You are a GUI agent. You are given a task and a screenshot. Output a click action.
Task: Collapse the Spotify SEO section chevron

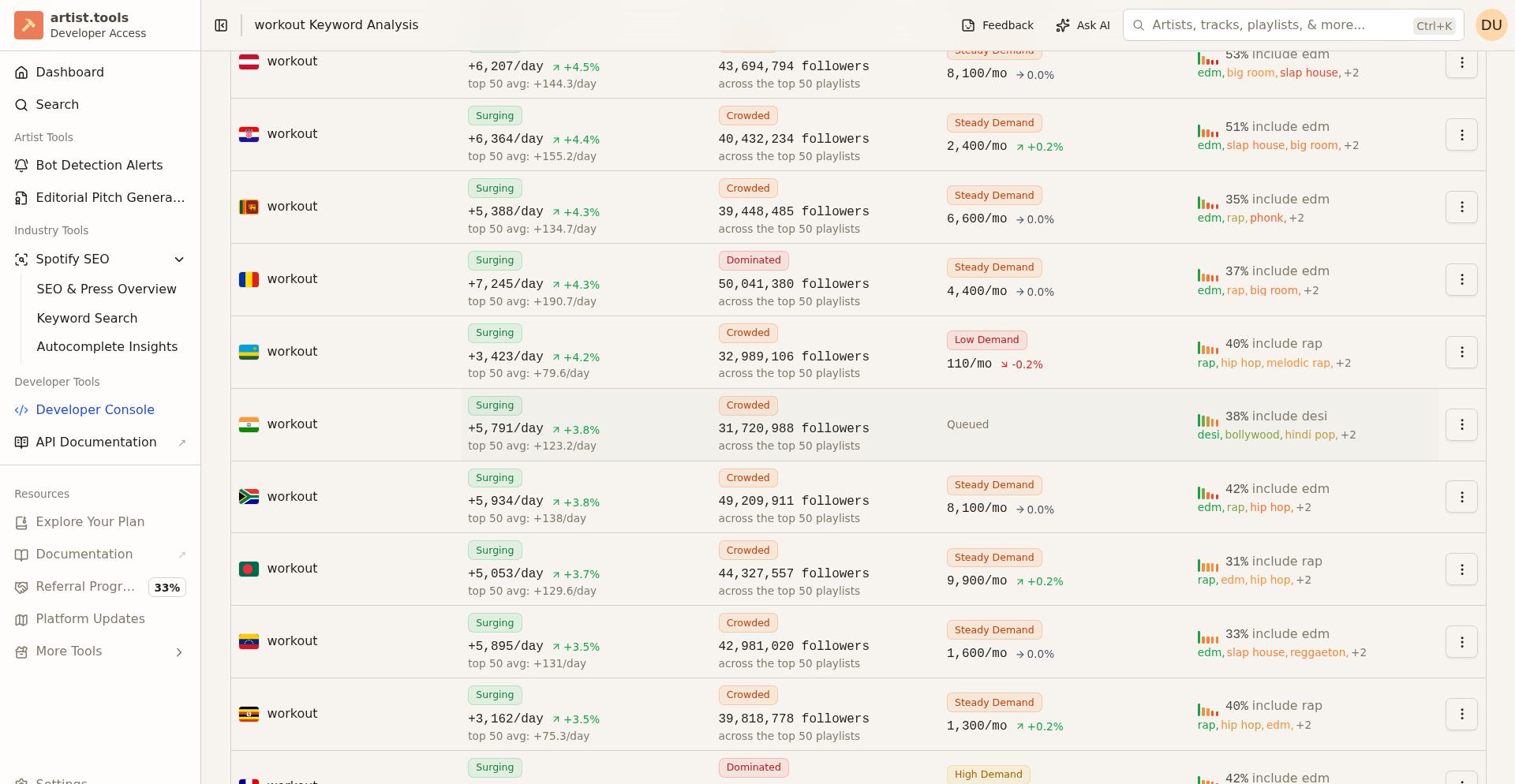click(179, 259)
